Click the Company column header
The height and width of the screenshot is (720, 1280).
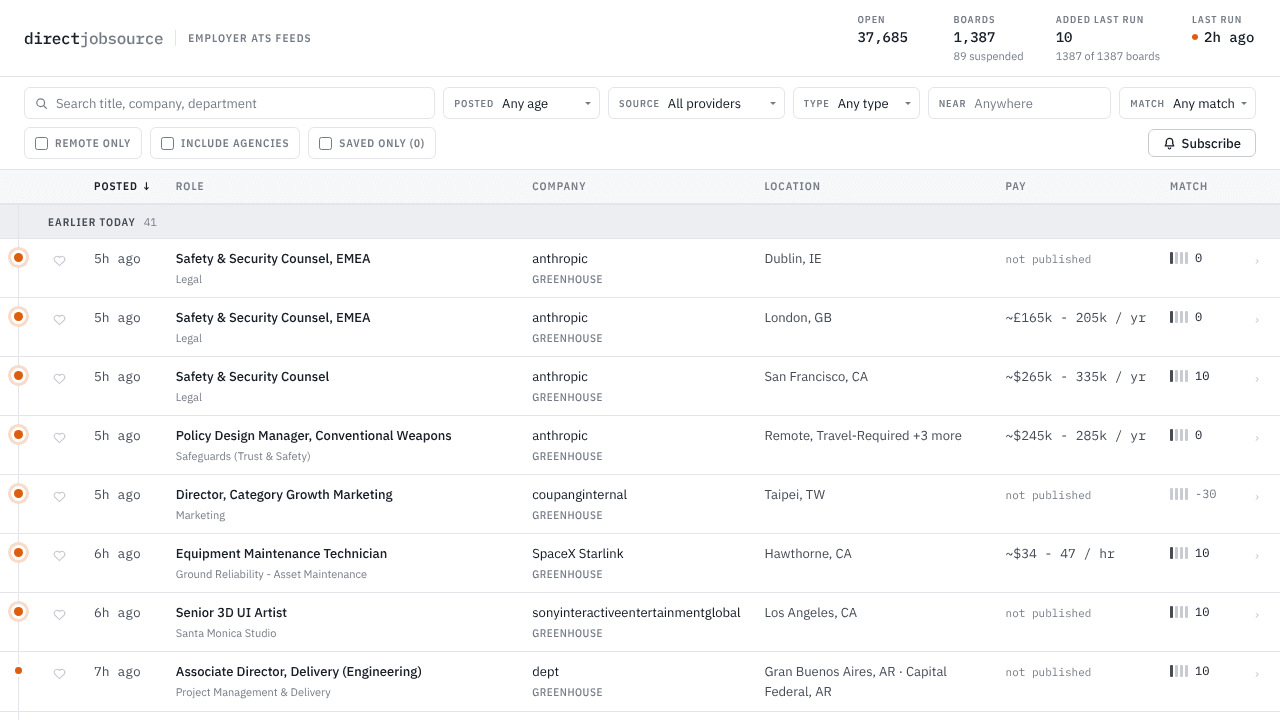[559, 186]
